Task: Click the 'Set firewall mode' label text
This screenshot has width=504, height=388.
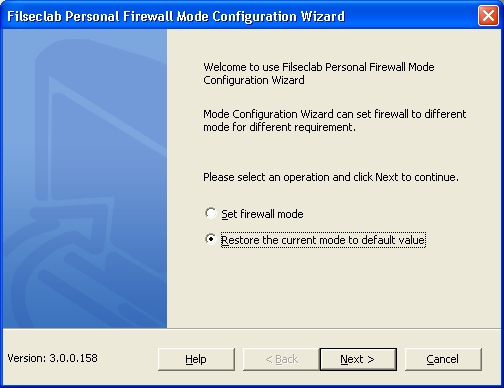Action: 262,214
